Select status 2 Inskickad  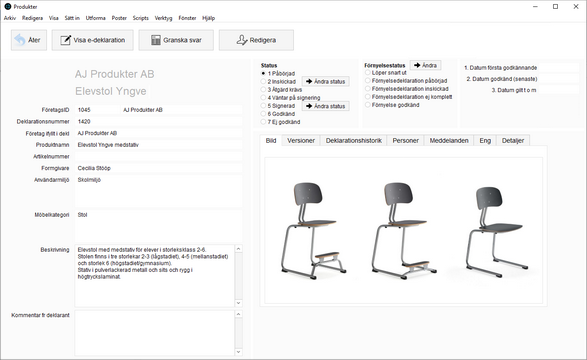(x=263, y=82)
